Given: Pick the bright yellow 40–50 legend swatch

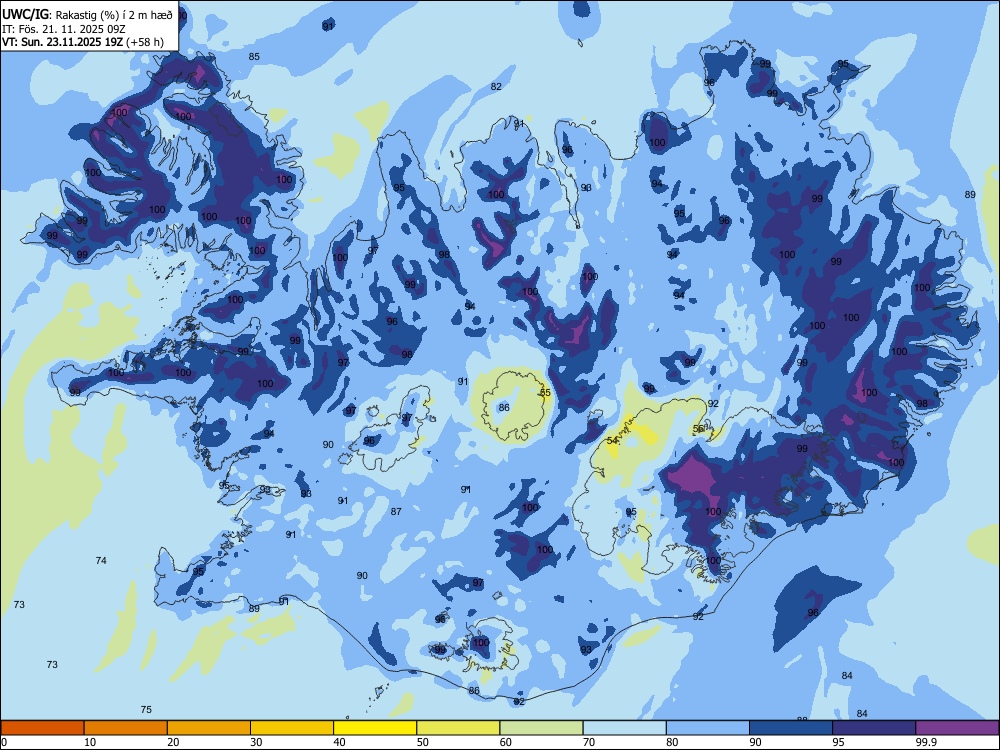Looking at the screenshot, I should (375, 728).
